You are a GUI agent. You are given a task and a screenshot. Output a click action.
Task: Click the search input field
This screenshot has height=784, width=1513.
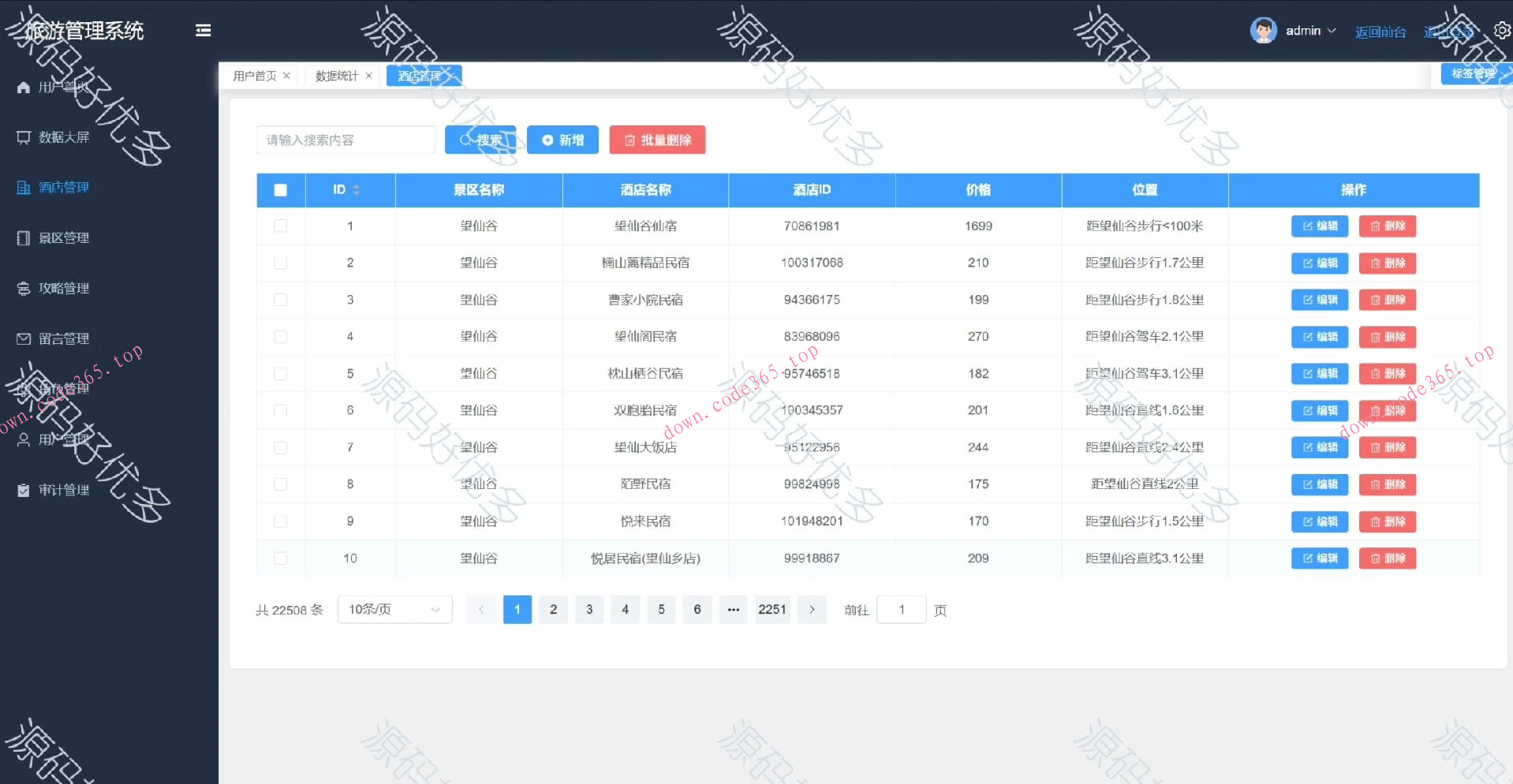(x=345, y=140)
